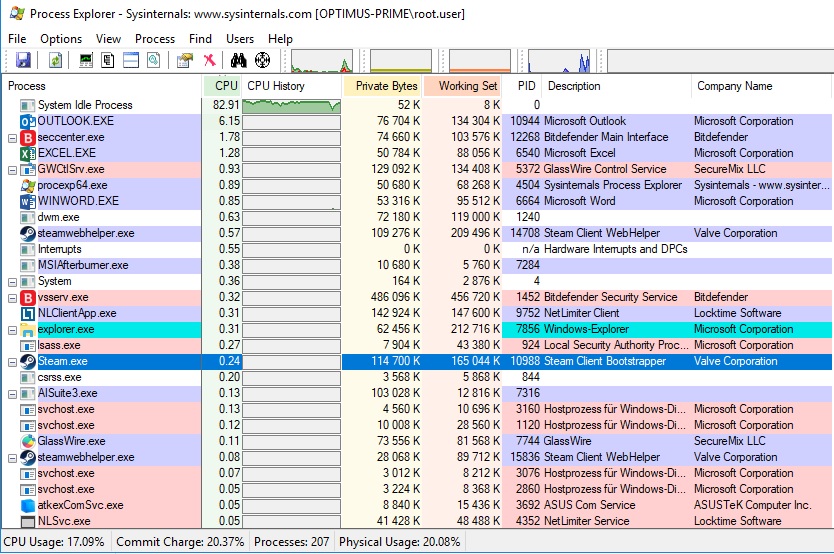This screenshot has height=554, width=834.
Task: Select the System Idle Process row
Action: pyautogui.click(x=417, y=105)
